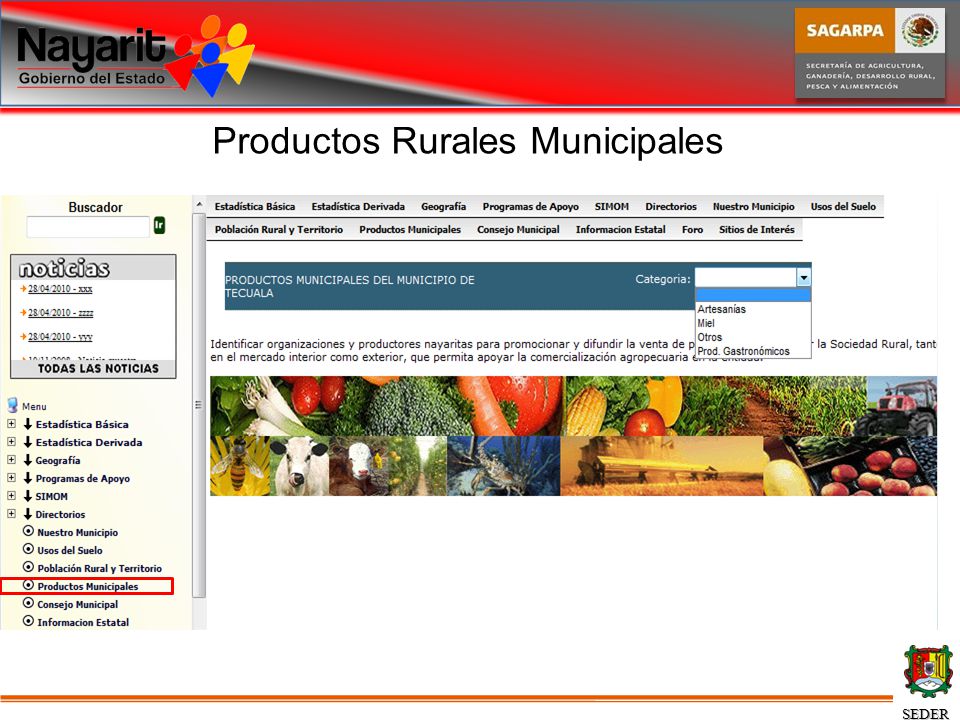
Task: Expand the Directorios tree node
Action: point(11,514)
